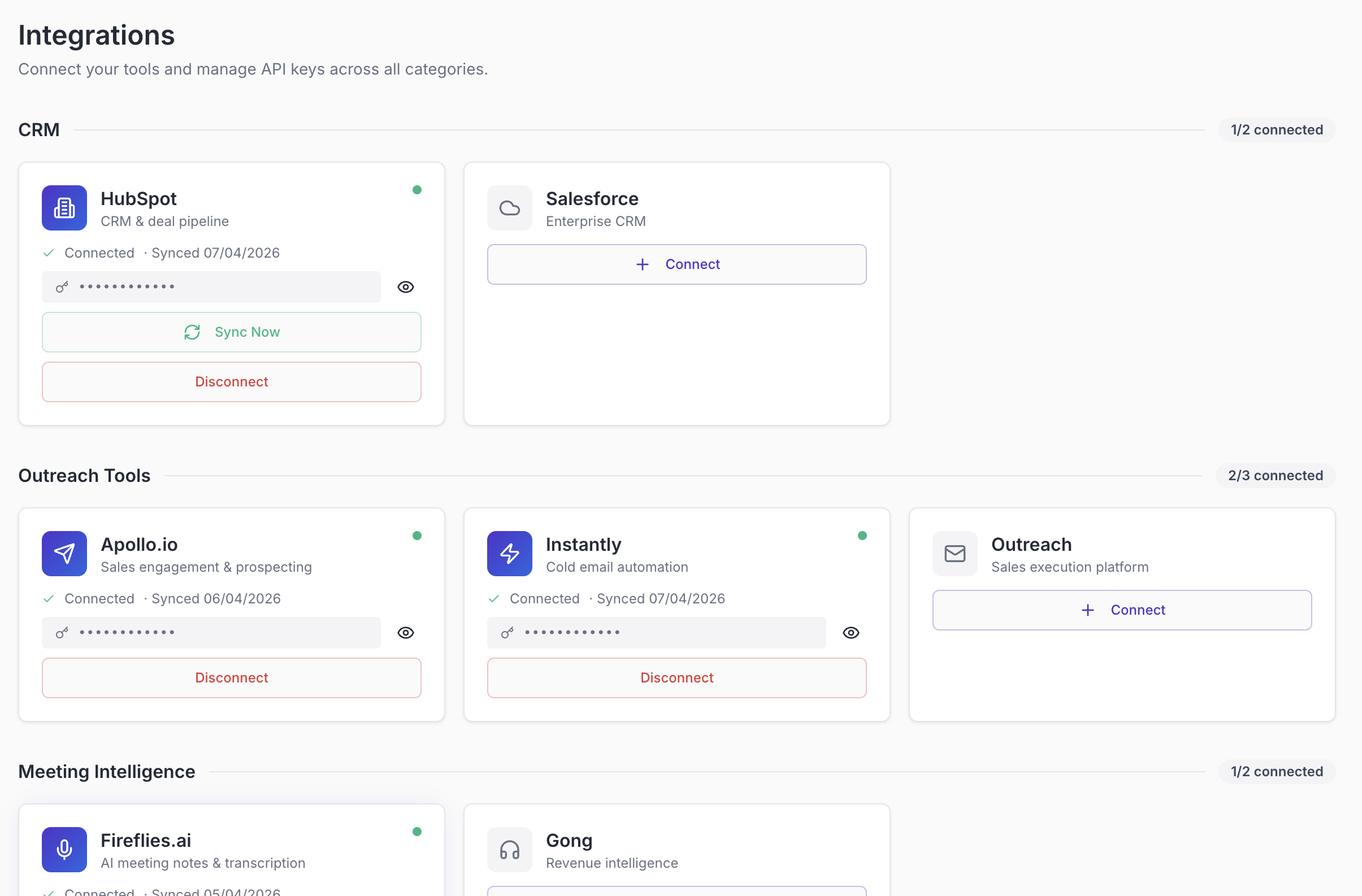Click the 'Synced 07/04/2026' text on Instantly
This screenshot has height=896, width=1362.
click(661, 598)
